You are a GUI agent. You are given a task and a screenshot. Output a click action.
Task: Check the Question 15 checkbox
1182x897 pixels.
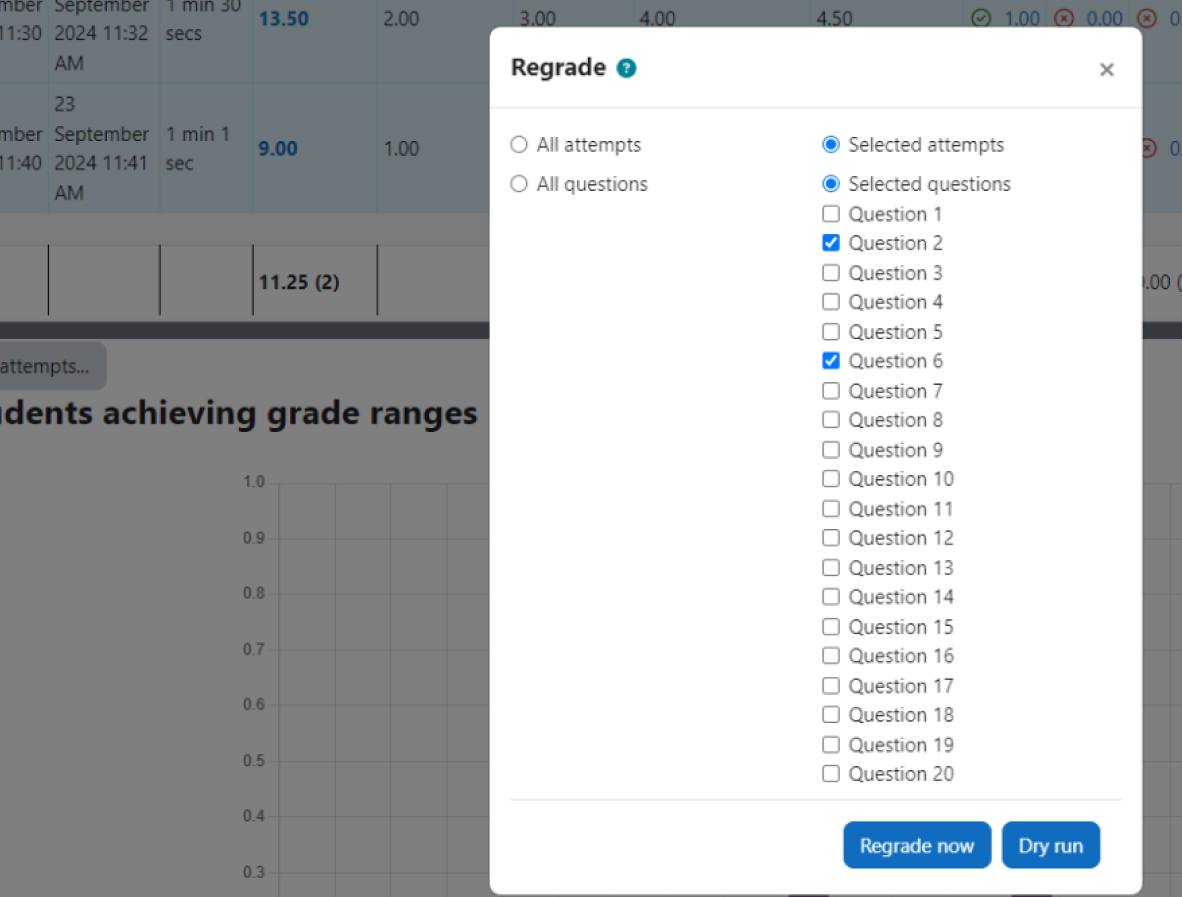coord(830,627)
